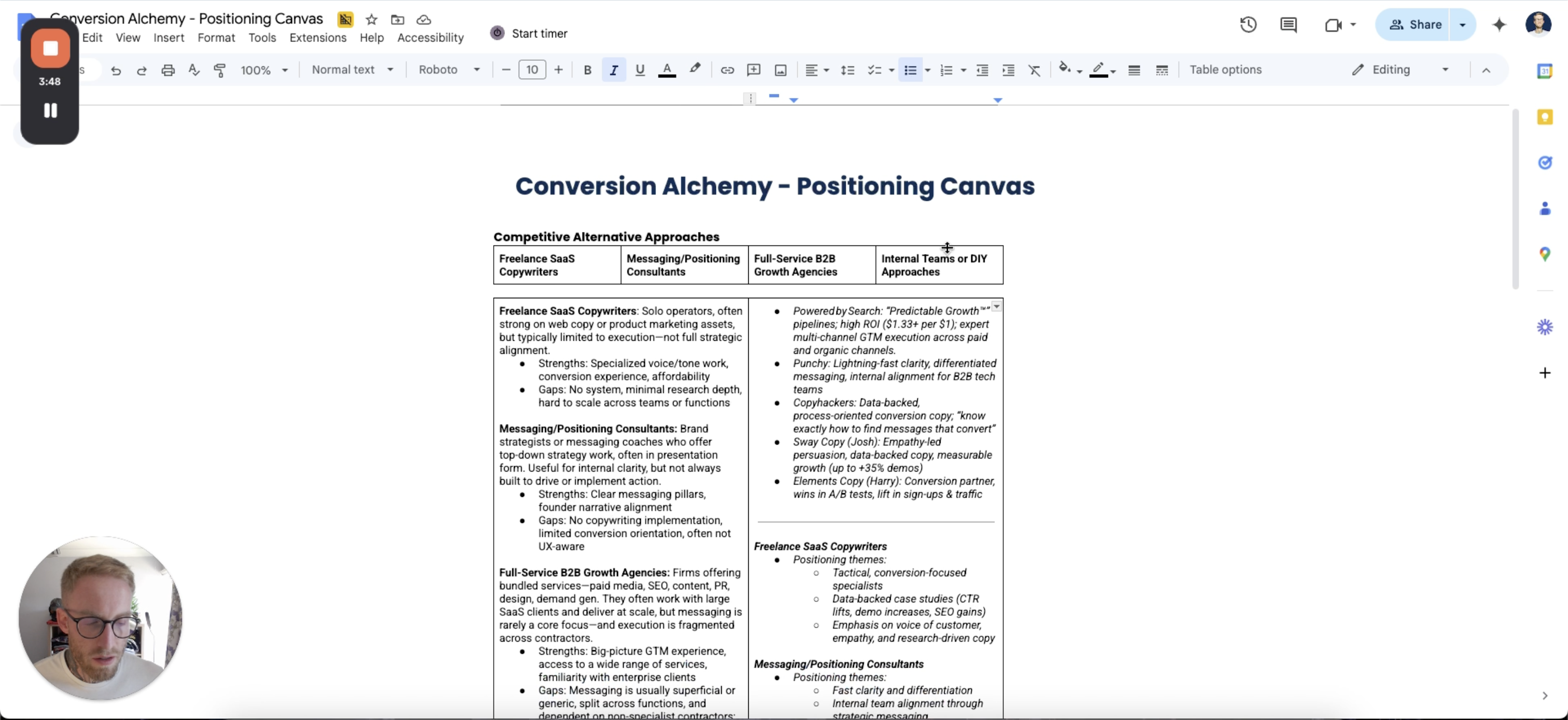
Task: Click the Table options button
Action: point(1225,70)
